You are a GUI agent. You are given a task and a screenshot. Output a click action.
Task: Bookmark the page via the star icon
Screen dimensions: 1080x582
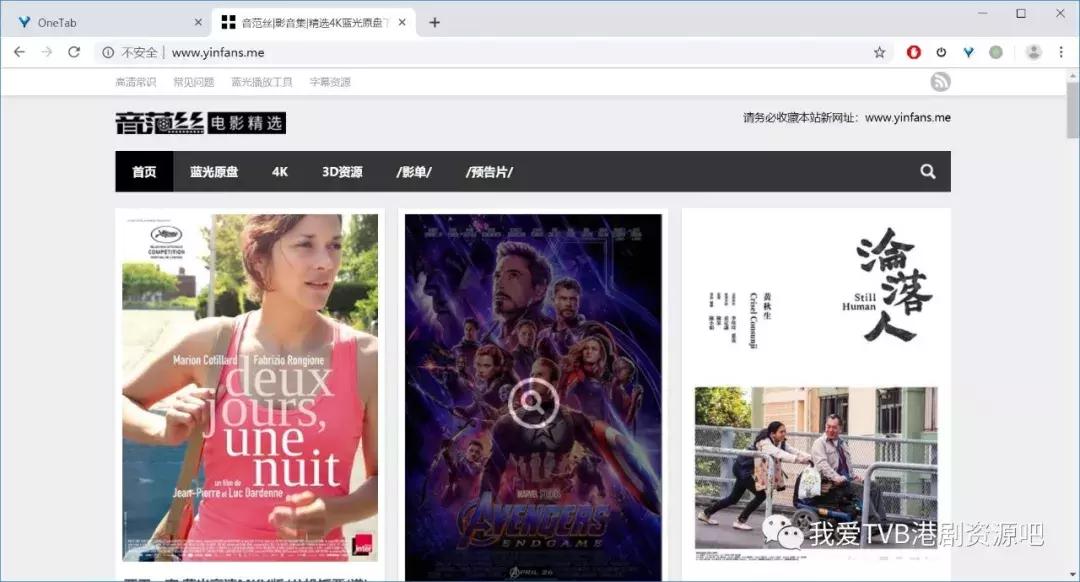[x=877, y=51]
